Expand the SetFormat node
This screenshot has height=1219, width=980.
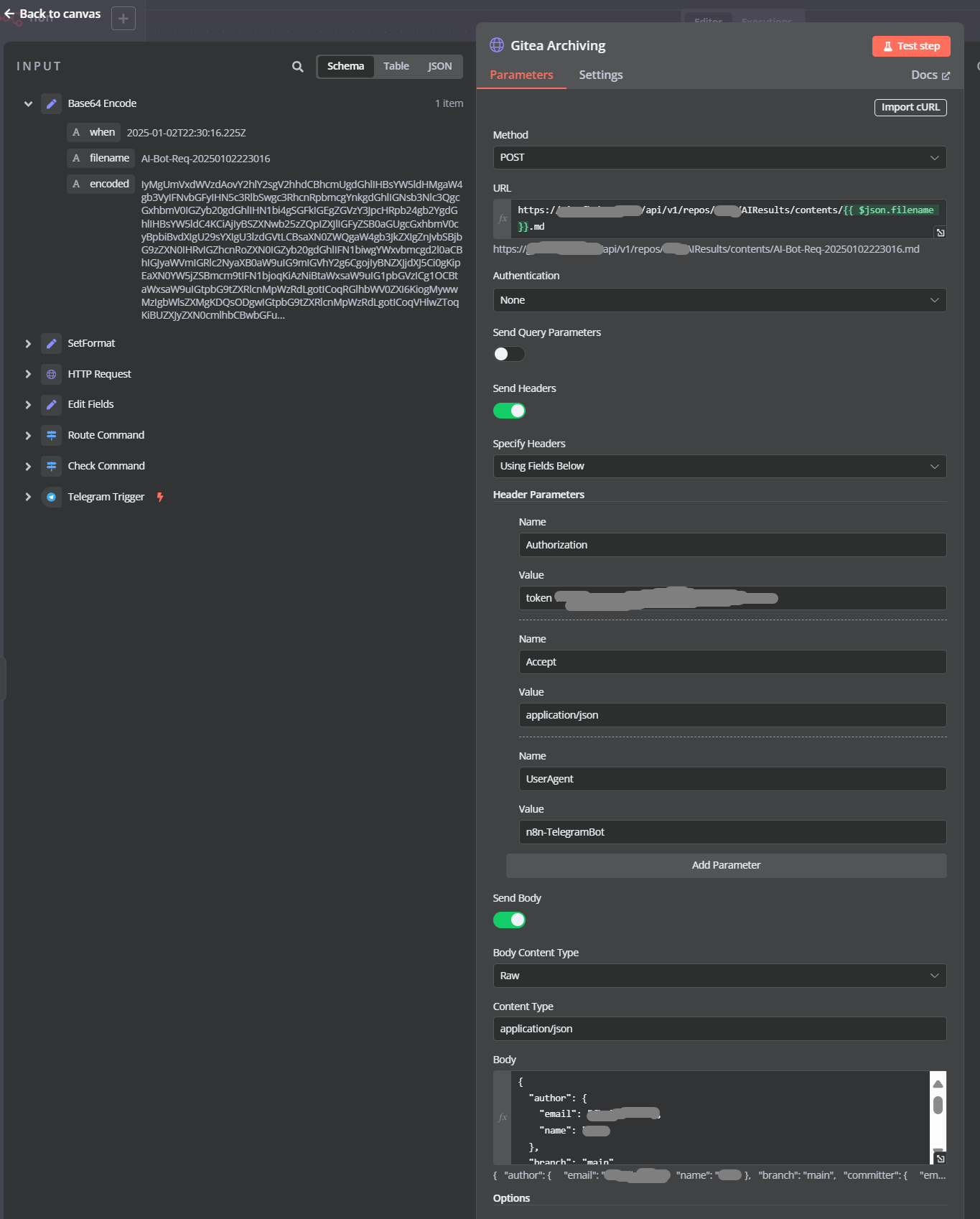point(28,343)
